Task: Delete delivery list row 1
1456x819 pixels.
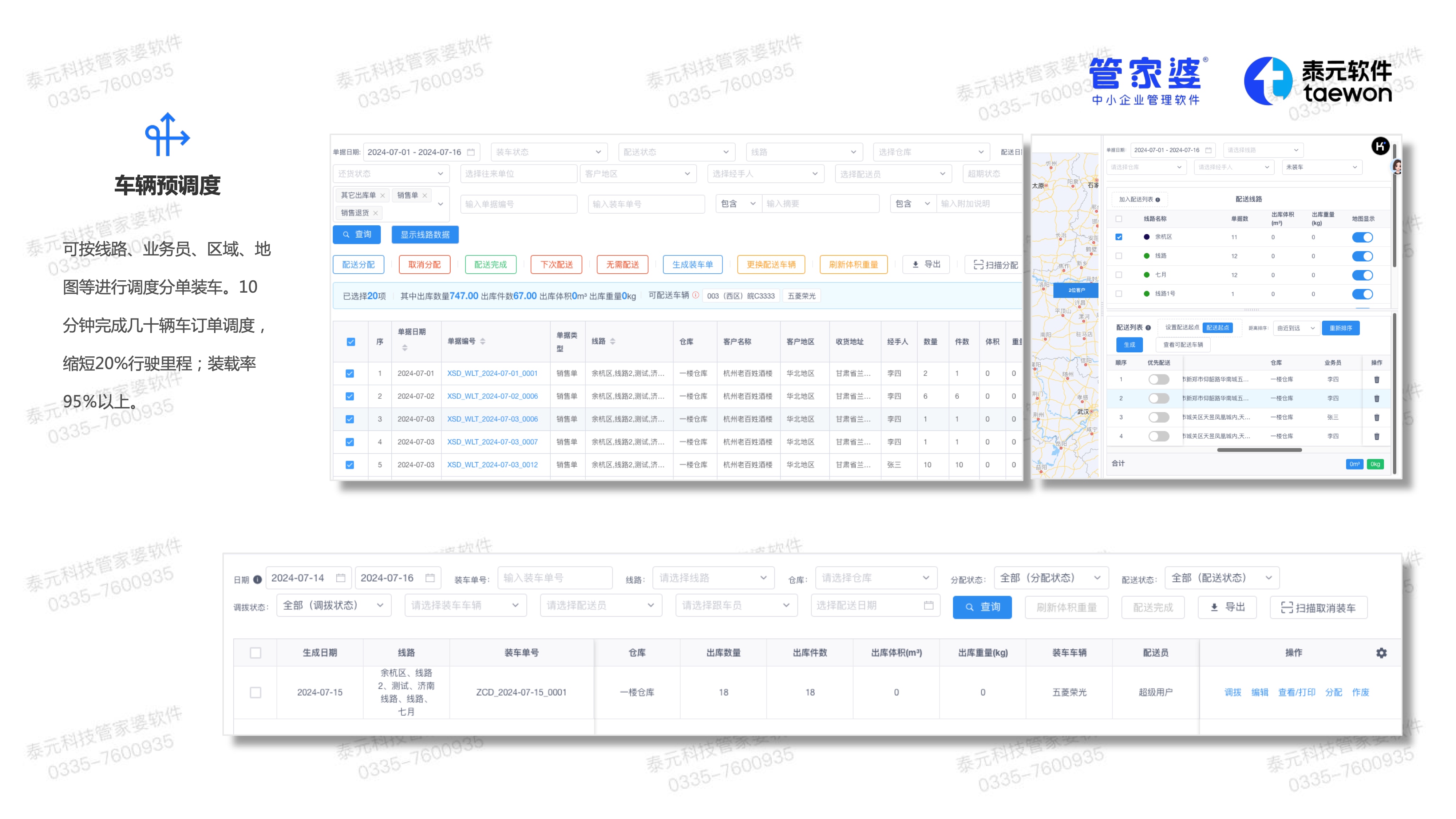Action: 1377,380
